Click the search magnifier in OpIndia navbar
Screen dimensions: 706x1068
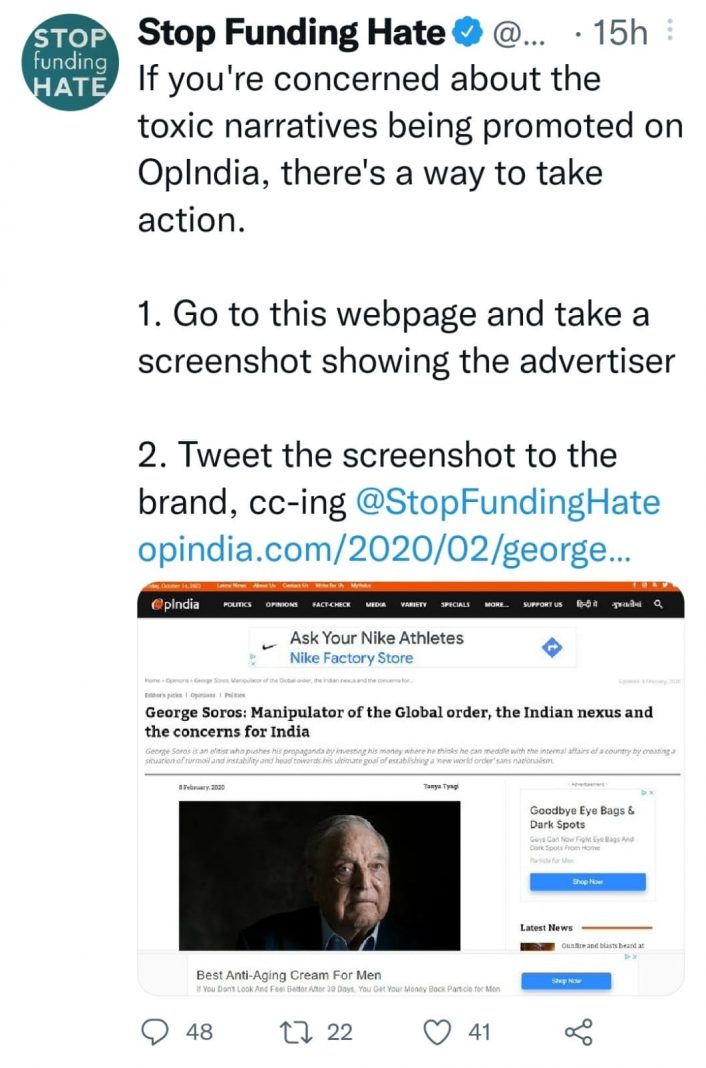point(658,604)
